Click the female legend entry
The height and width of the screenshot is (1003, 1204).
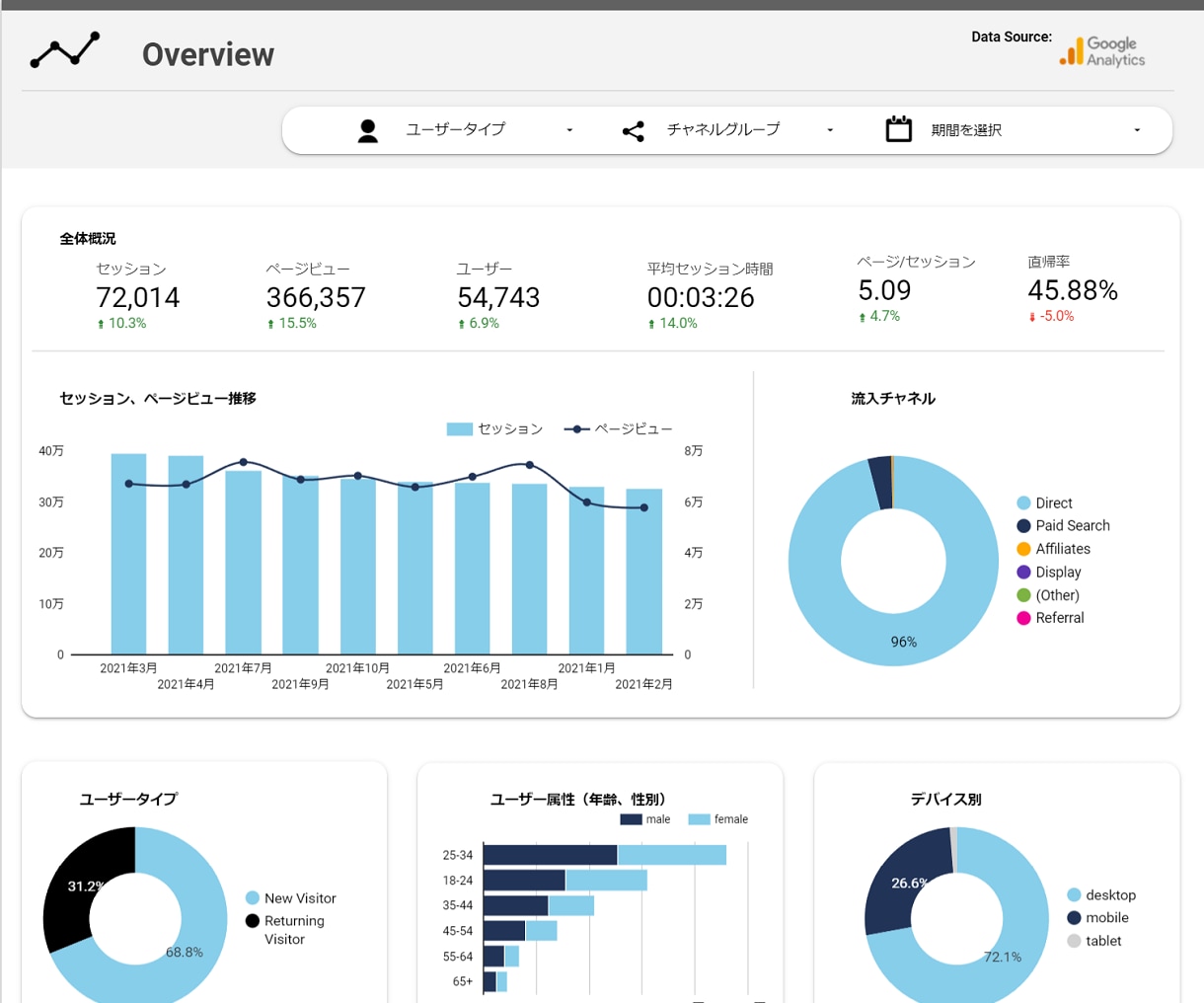pos(718,819)
